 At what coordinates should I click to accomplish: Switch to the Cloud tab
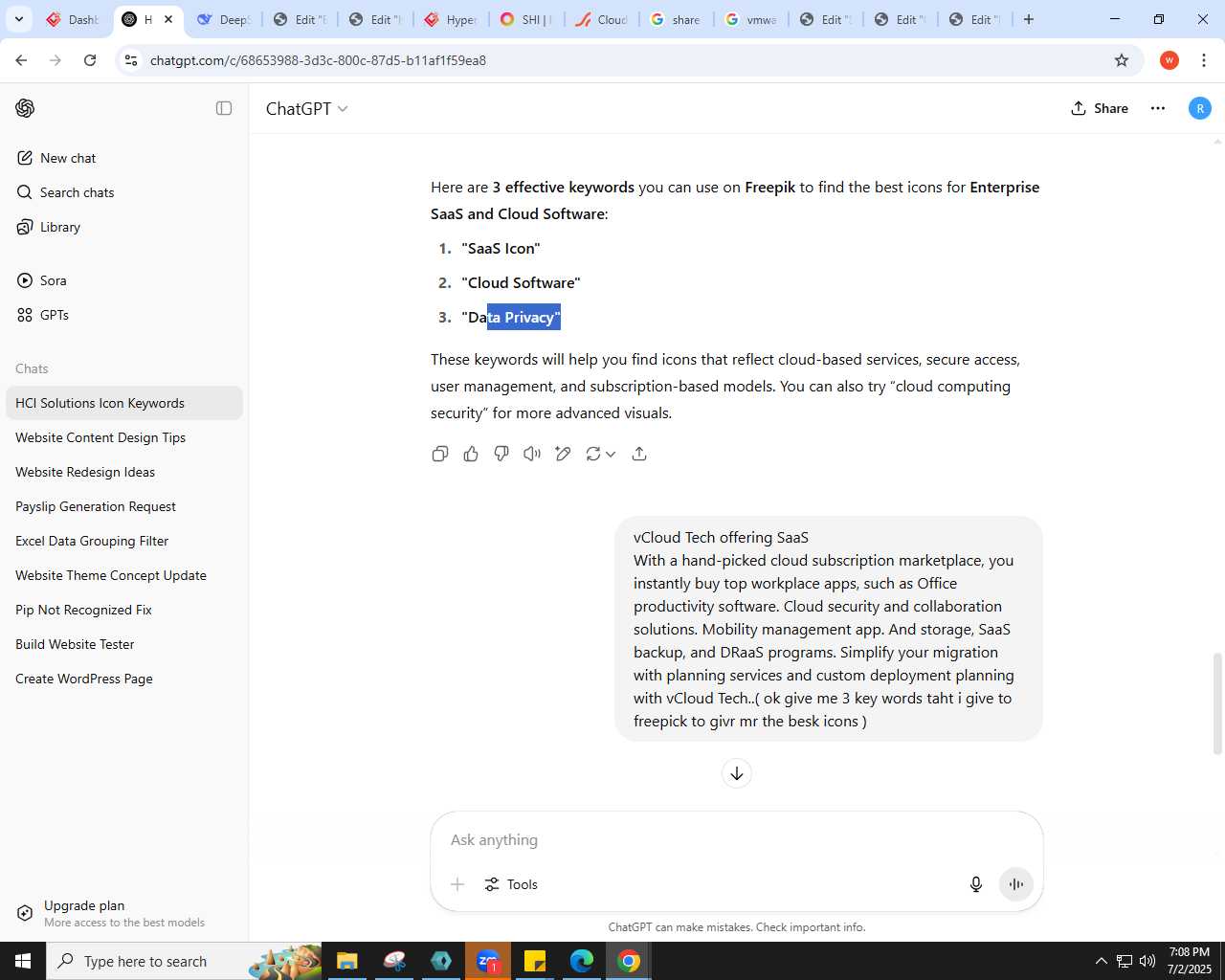tap(602, 19)
